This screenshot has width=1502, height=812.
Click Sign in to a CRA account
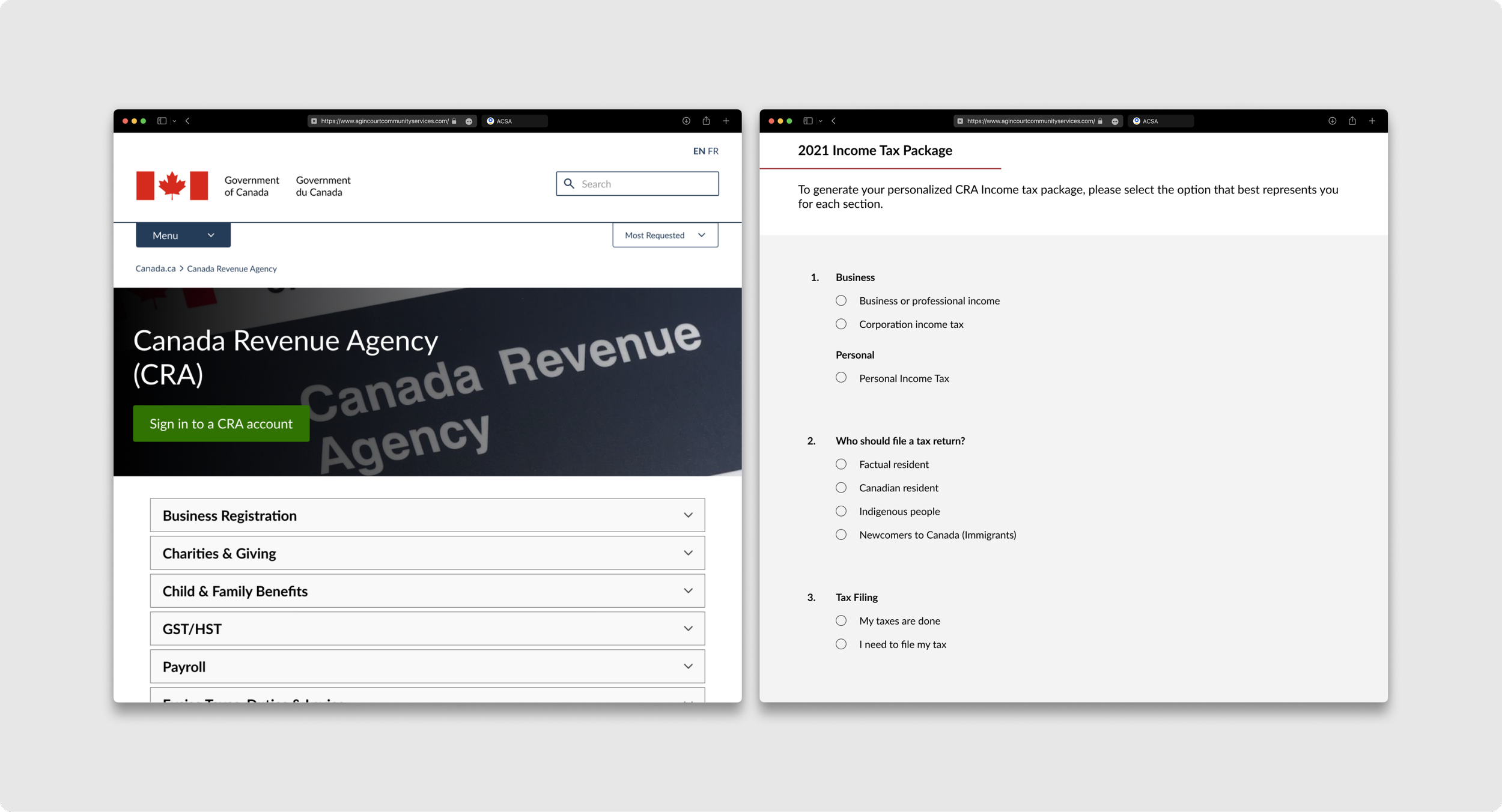[221, 423]
